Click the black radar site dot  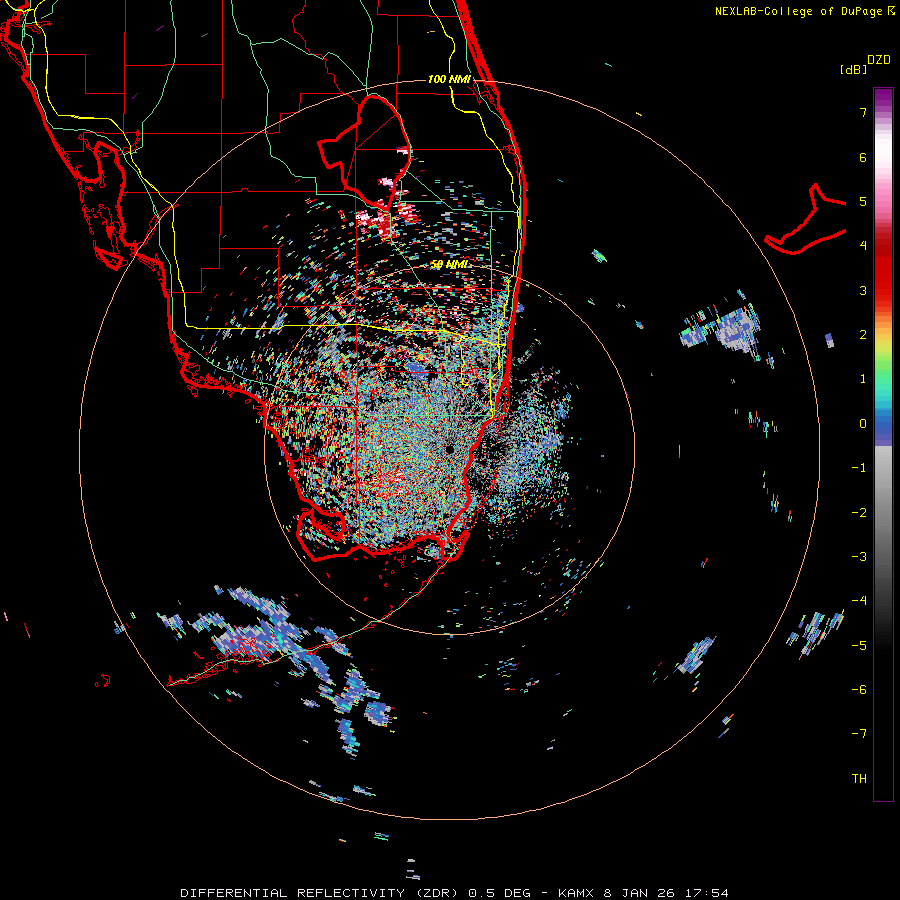[450, 449]
